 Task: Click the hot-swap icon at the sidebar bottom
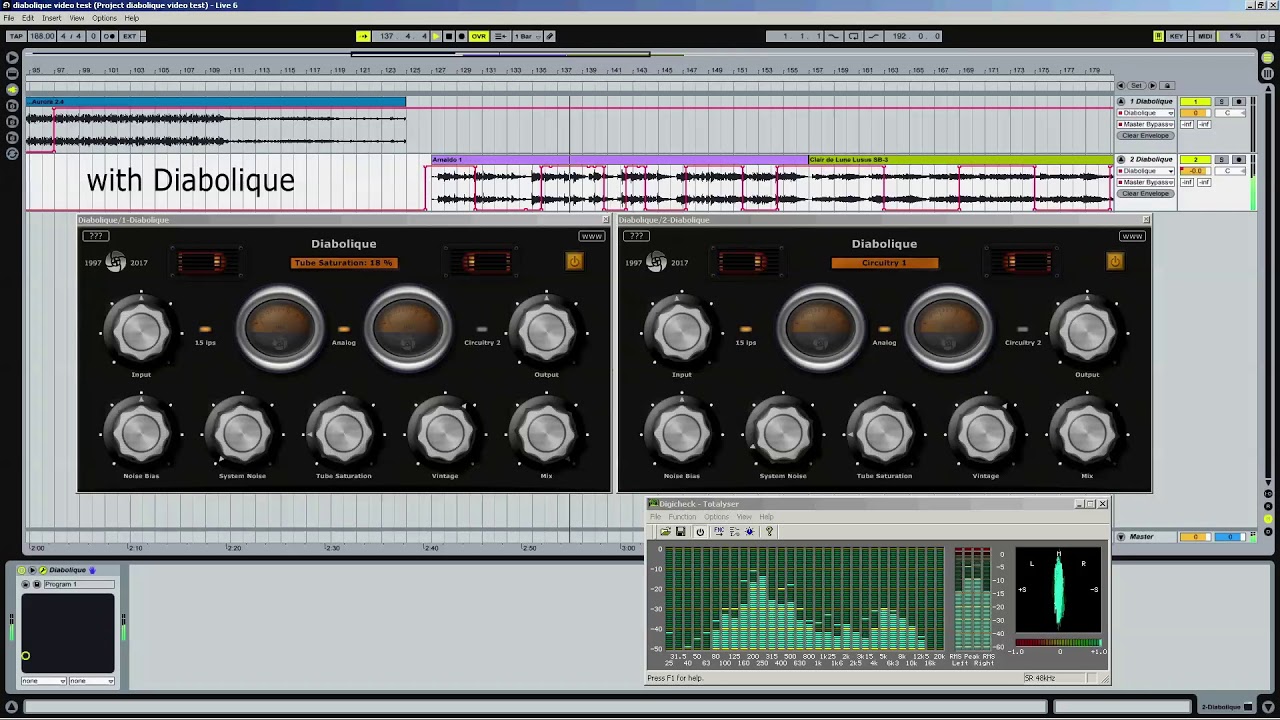coord(12,153)
